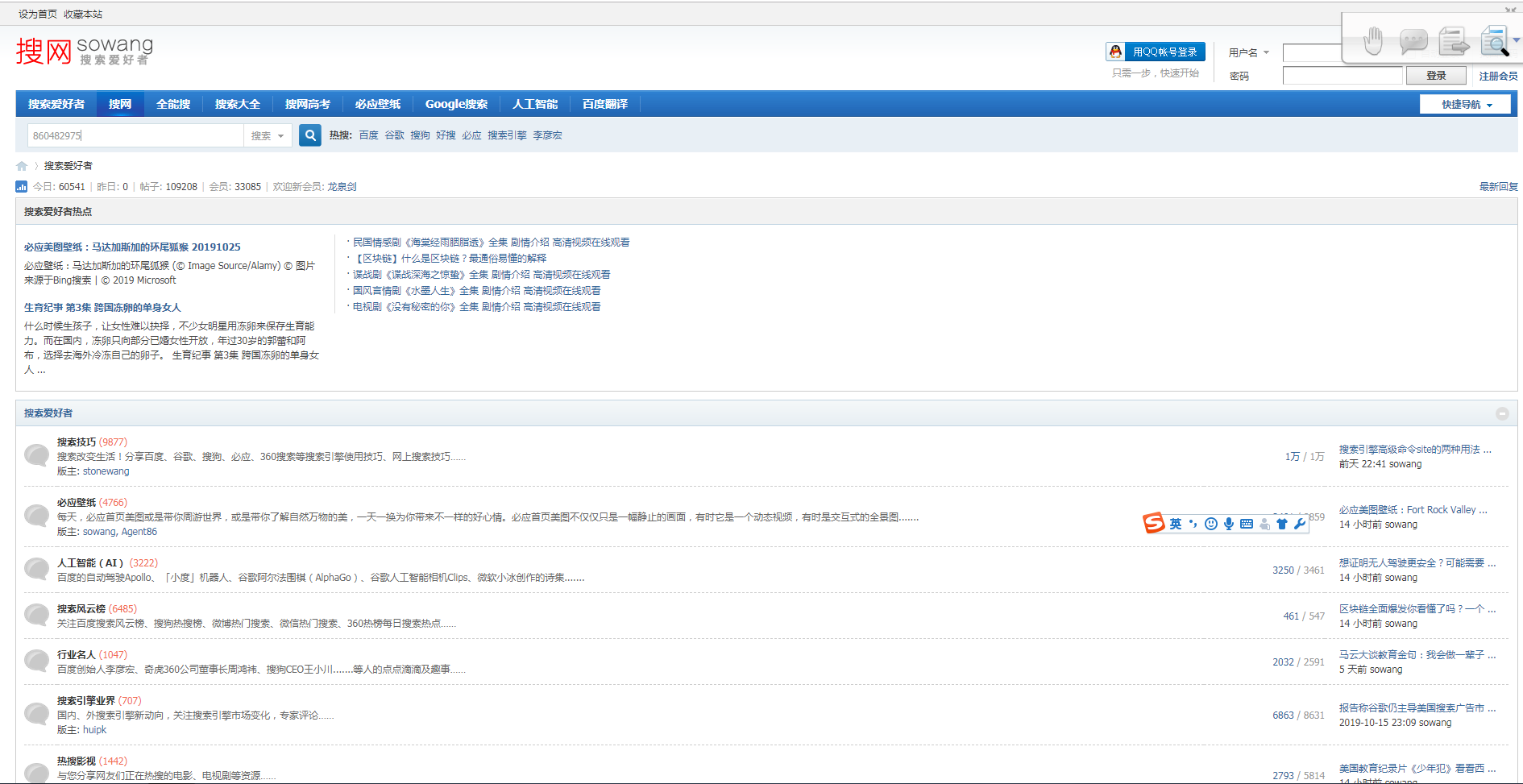Open new member 龙泉剑 profile

(342, 187)
